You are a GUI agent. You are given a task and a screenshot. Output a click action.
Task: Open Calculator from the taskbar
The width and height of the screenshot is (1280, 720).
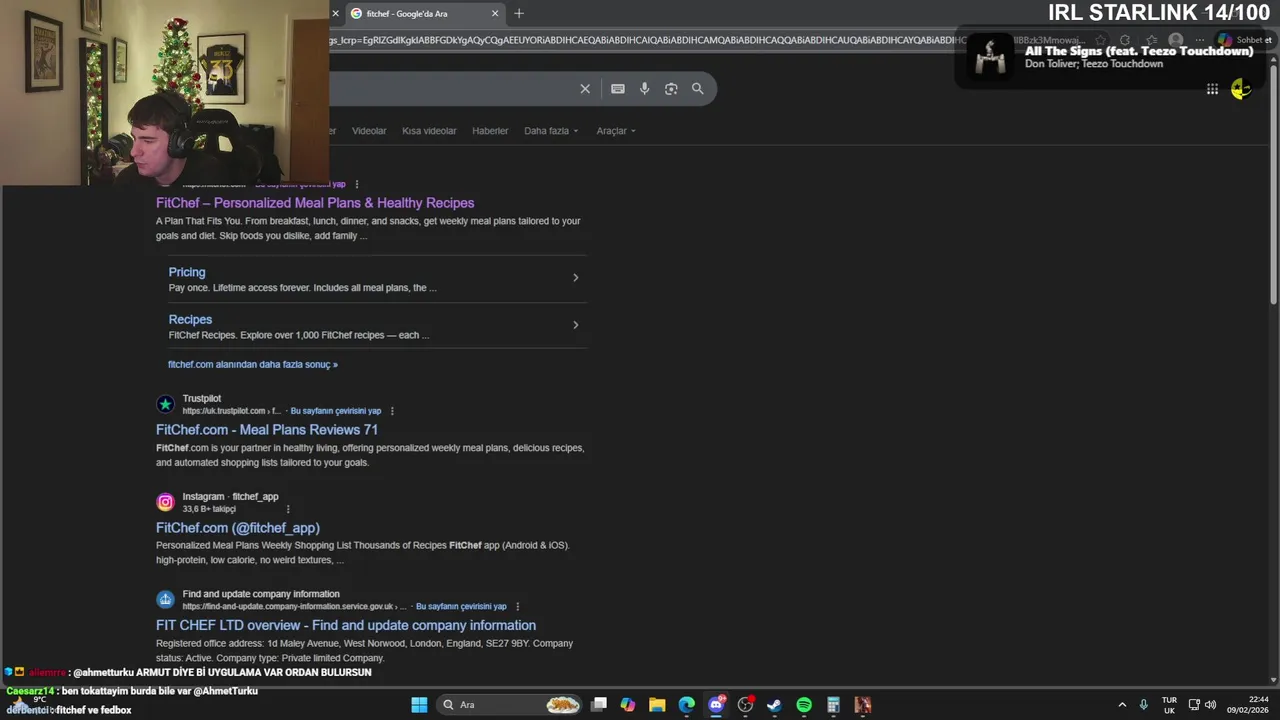[x=833, y=705]
